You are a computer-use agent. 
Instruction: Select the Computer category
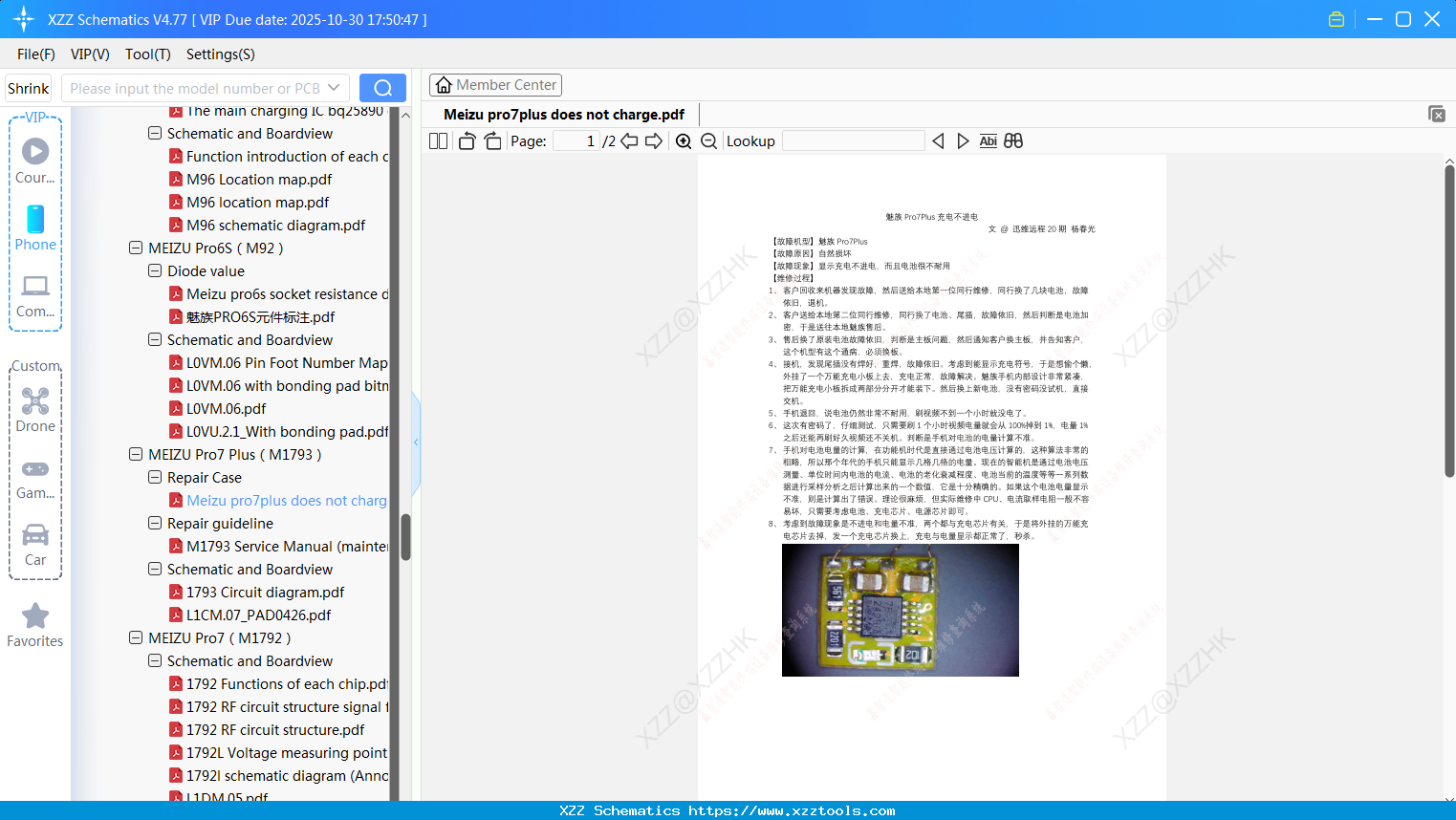coord(35,295)
